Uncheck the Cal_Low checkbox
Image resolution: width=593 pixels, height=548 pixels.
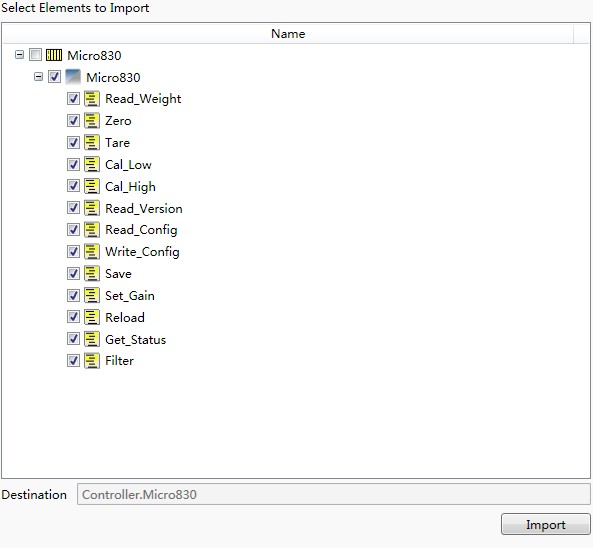[73, 165]
